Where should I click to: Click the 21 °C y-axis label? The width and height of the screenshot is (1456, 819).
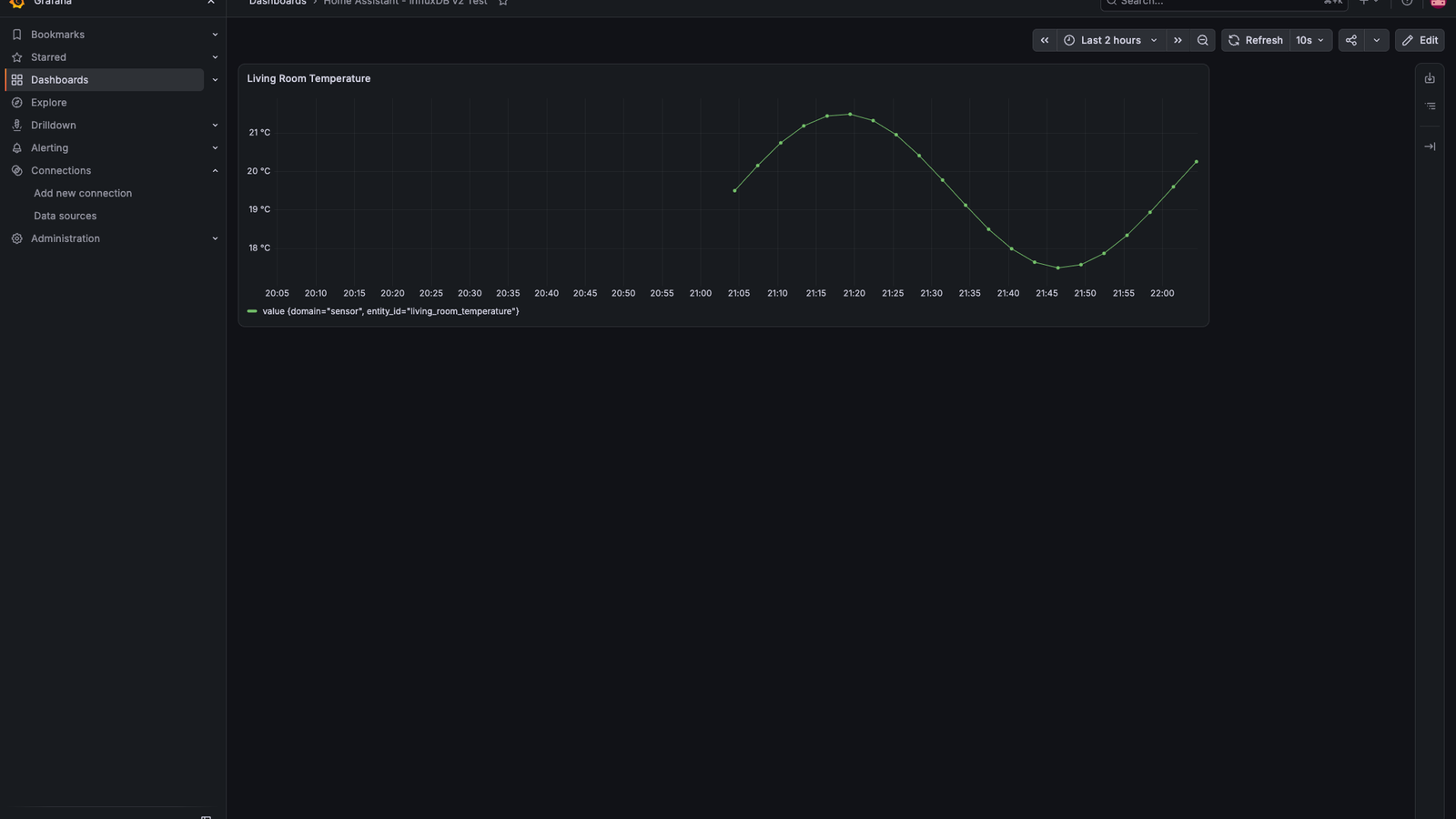(259, 133)
